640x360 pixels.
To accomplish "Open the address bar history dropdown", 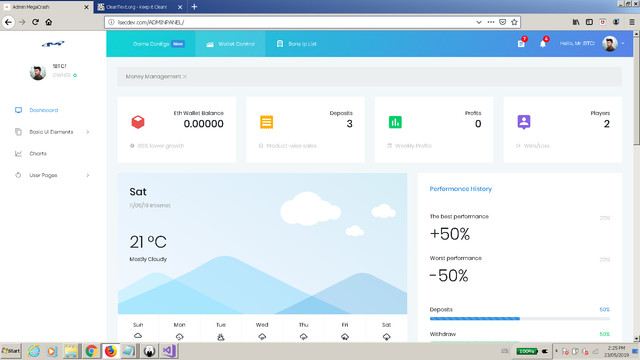I will 478,22.
